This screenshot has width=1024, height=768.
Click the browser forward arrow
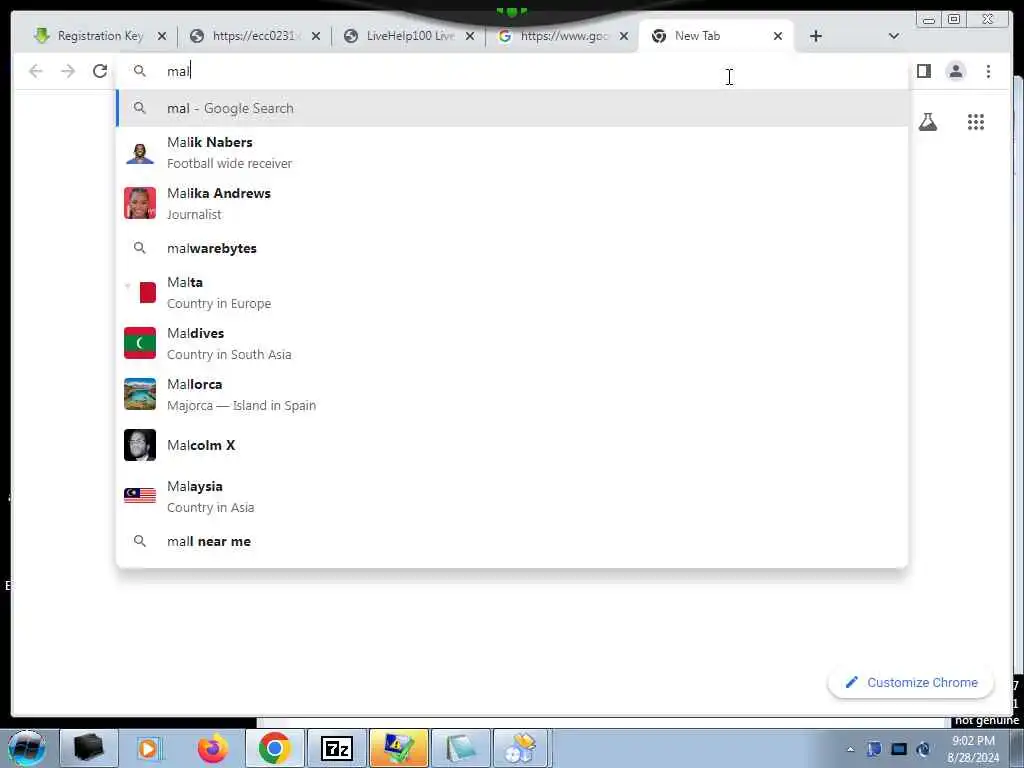click(x=68, y=71)
